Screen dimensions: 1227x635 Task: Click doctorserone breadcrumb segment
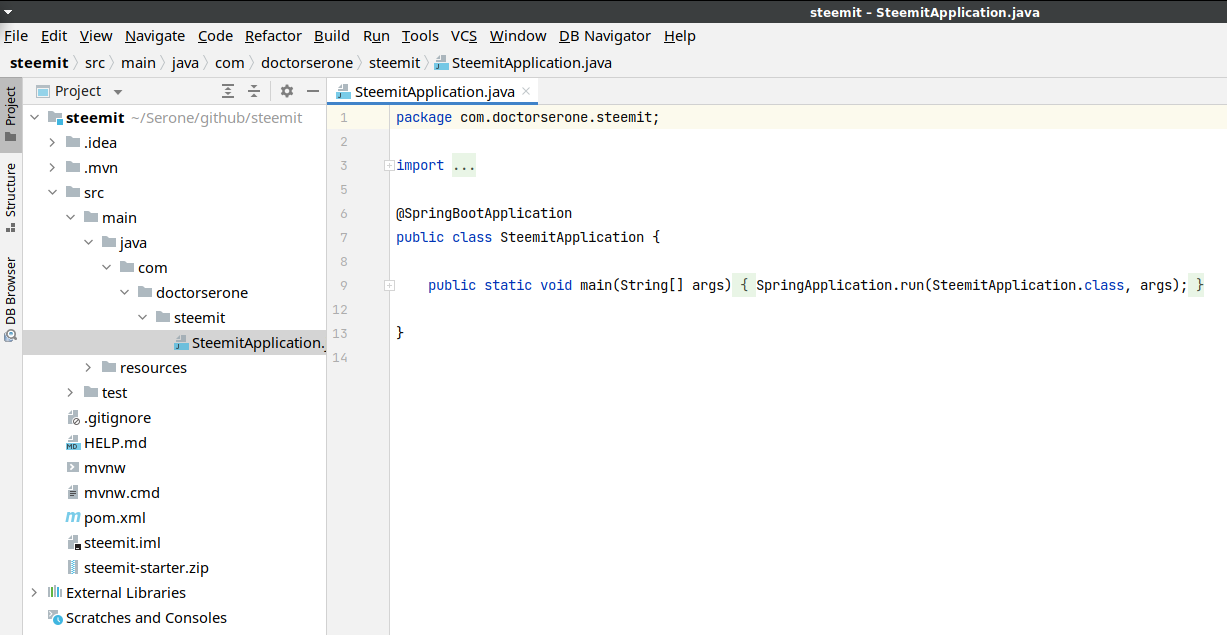[307, 63]
